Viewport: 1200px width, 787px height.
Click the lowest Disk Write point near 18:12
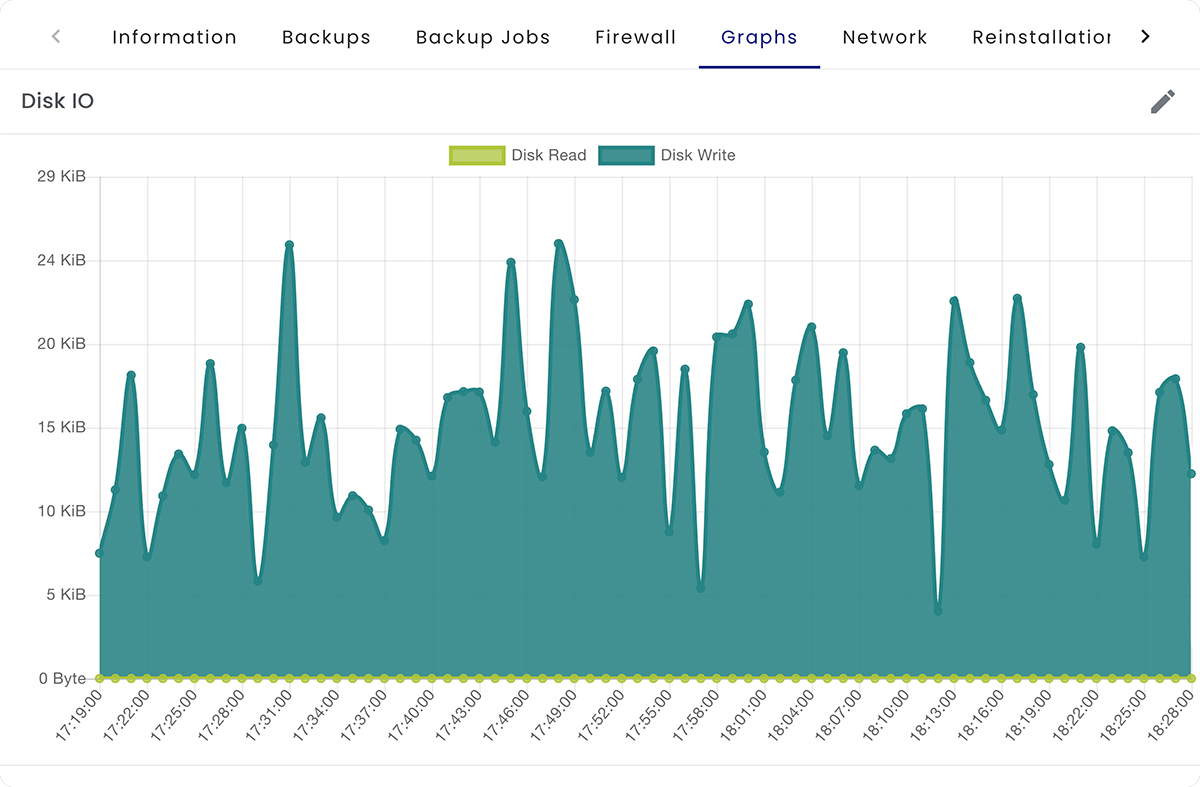(x=938, y=610)
